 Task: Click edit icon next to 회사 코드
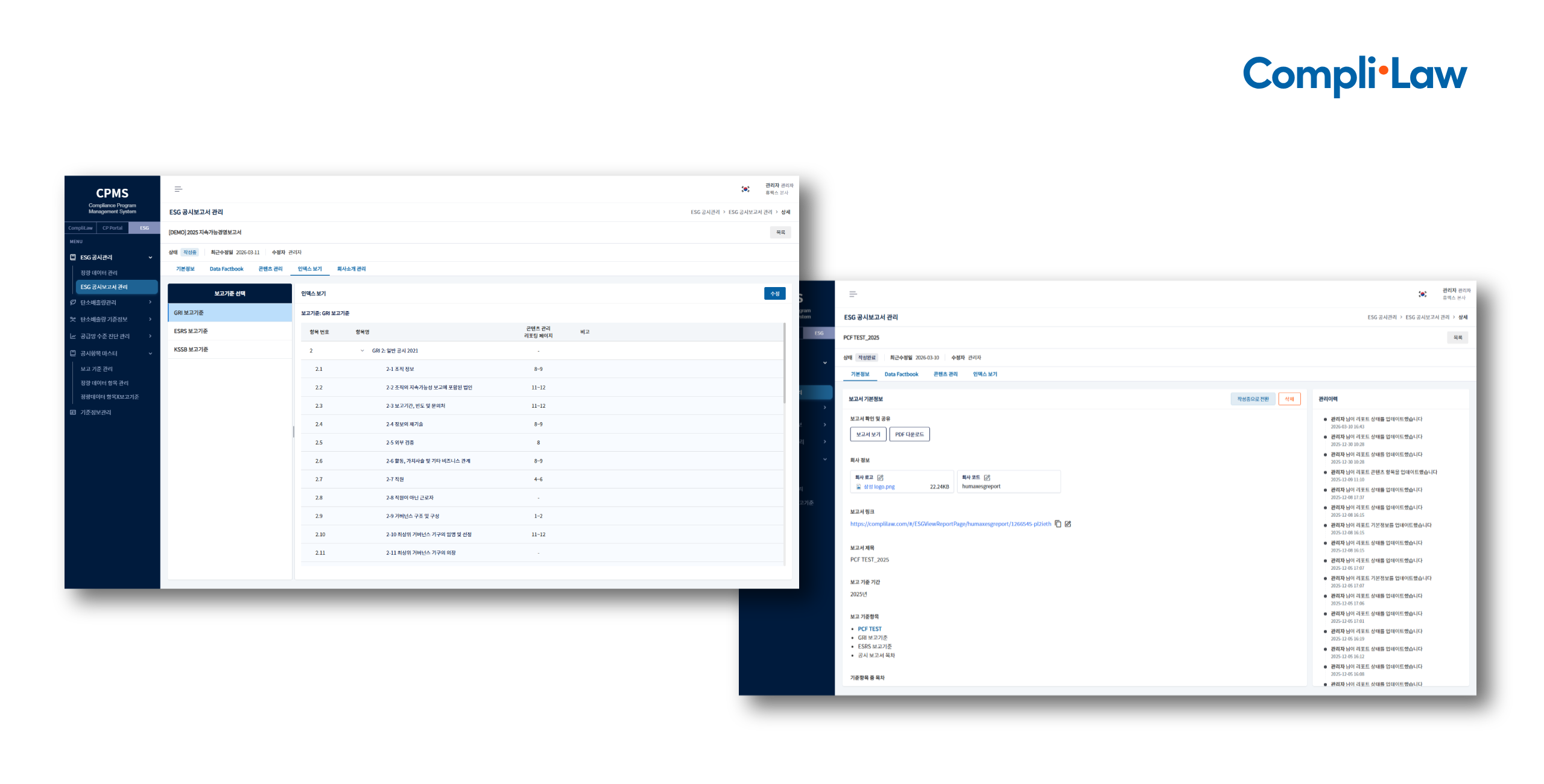(987, 478)
